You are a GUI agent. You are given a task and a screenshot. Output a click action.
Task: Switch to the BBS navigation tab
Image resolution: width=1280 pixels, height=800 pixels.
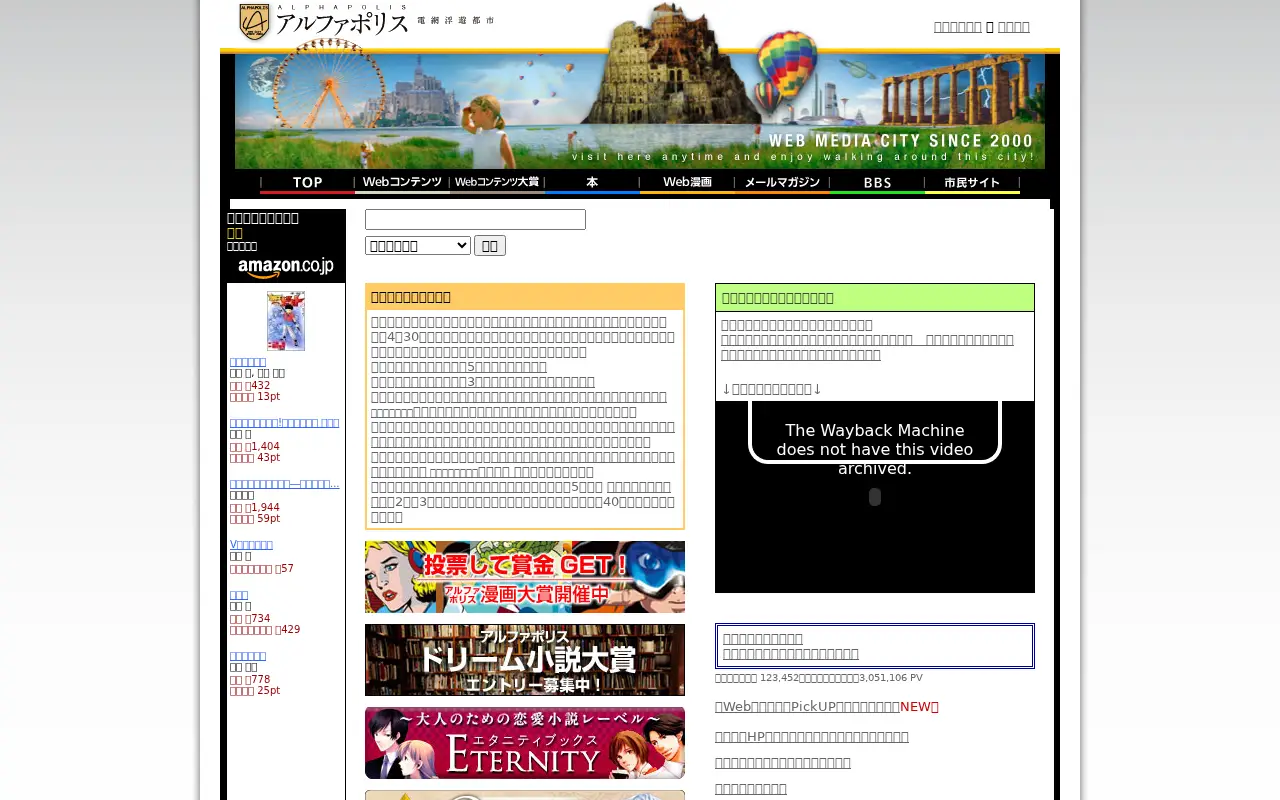click(x=877, y=183)
